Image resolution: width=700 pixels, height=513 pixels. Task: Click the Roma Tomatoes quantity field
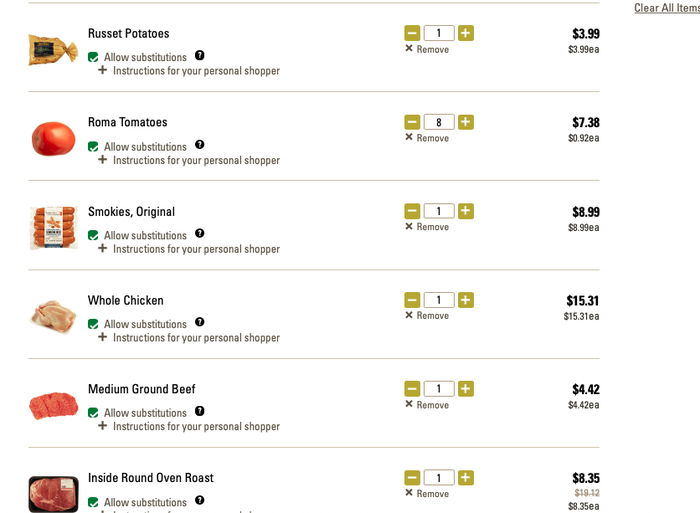(439, 122)
